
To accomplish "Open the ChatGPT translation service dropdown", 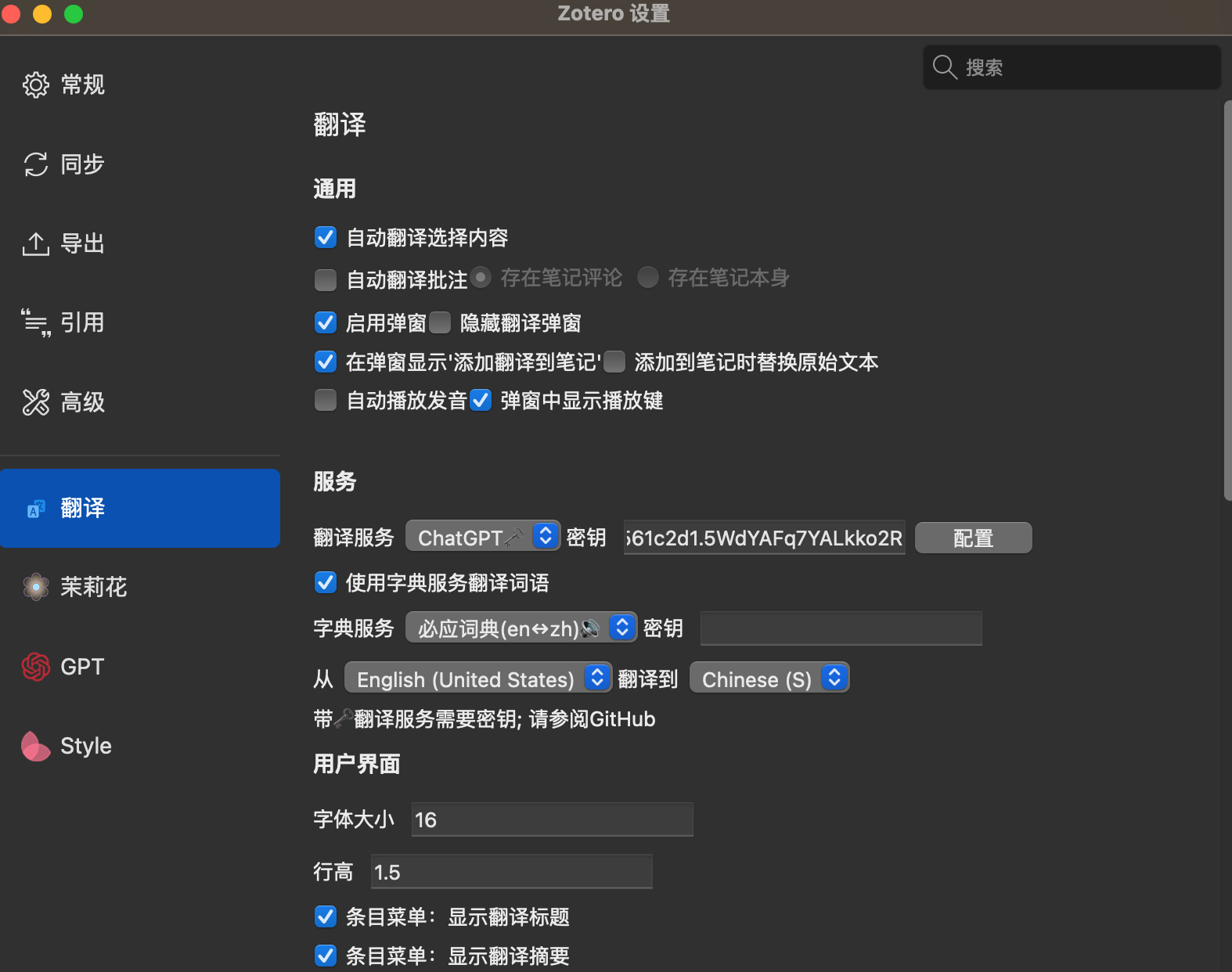I will [x=483, y=537].
